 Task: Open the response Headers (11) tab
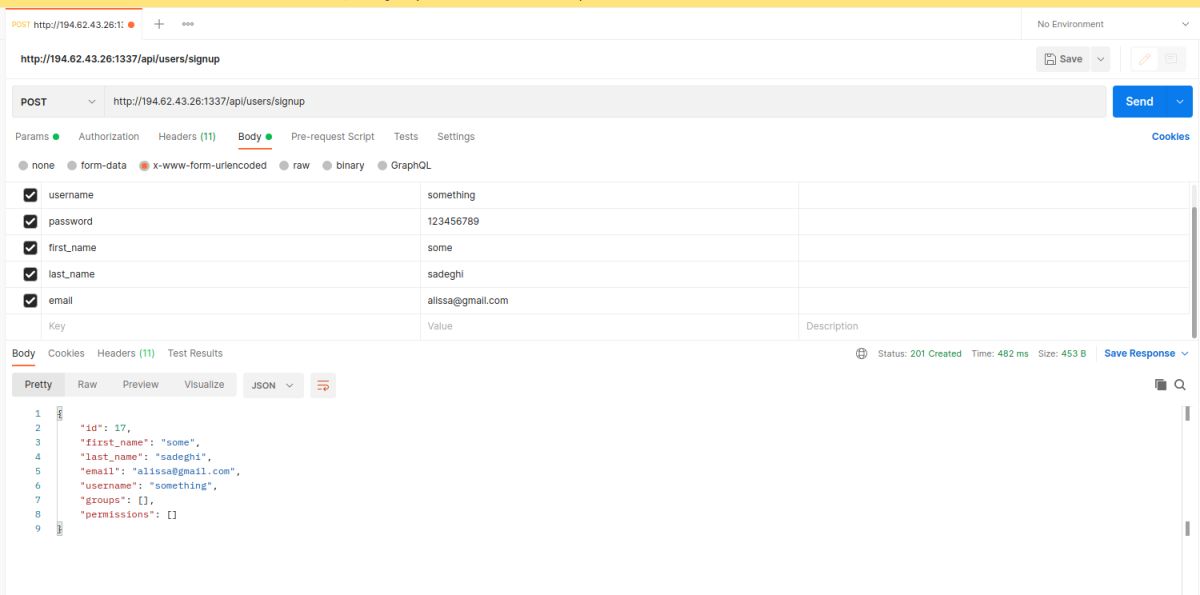[126, 354]
